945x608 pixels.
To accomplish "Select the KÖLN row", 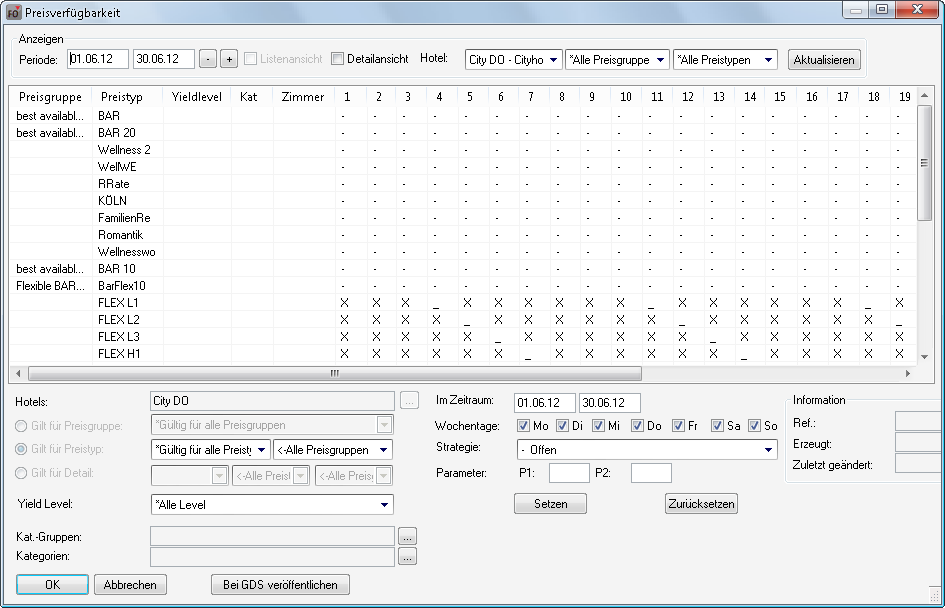I will coord(463,201).
